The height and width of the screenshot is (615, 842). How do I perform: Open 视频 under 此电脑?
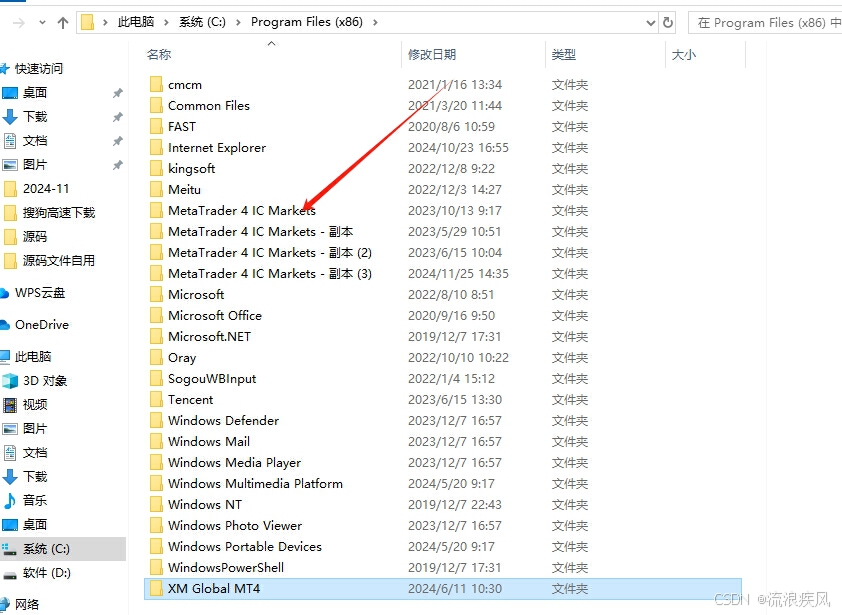[x=35, y=404]
